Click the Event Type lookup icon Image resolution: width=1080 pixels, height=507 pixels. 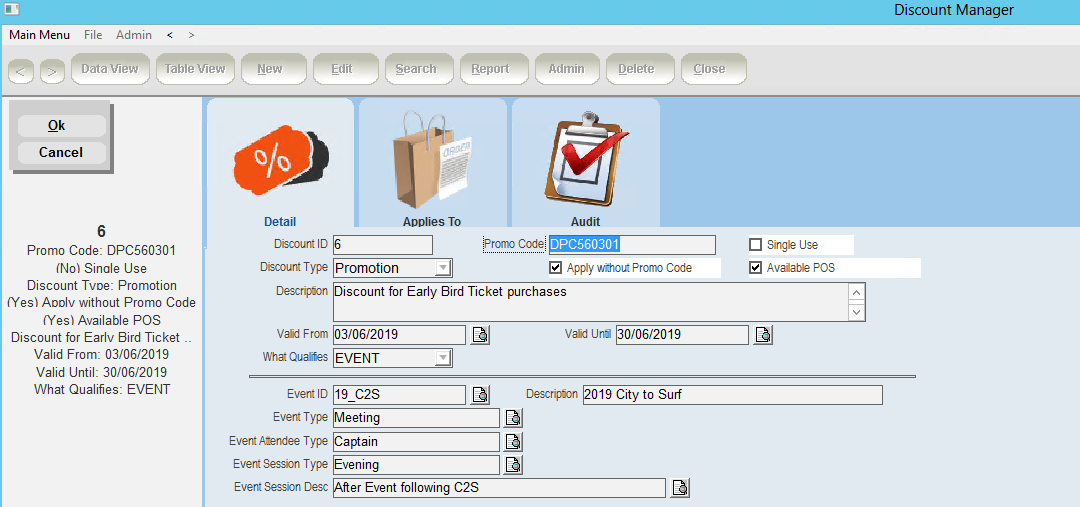513,418
